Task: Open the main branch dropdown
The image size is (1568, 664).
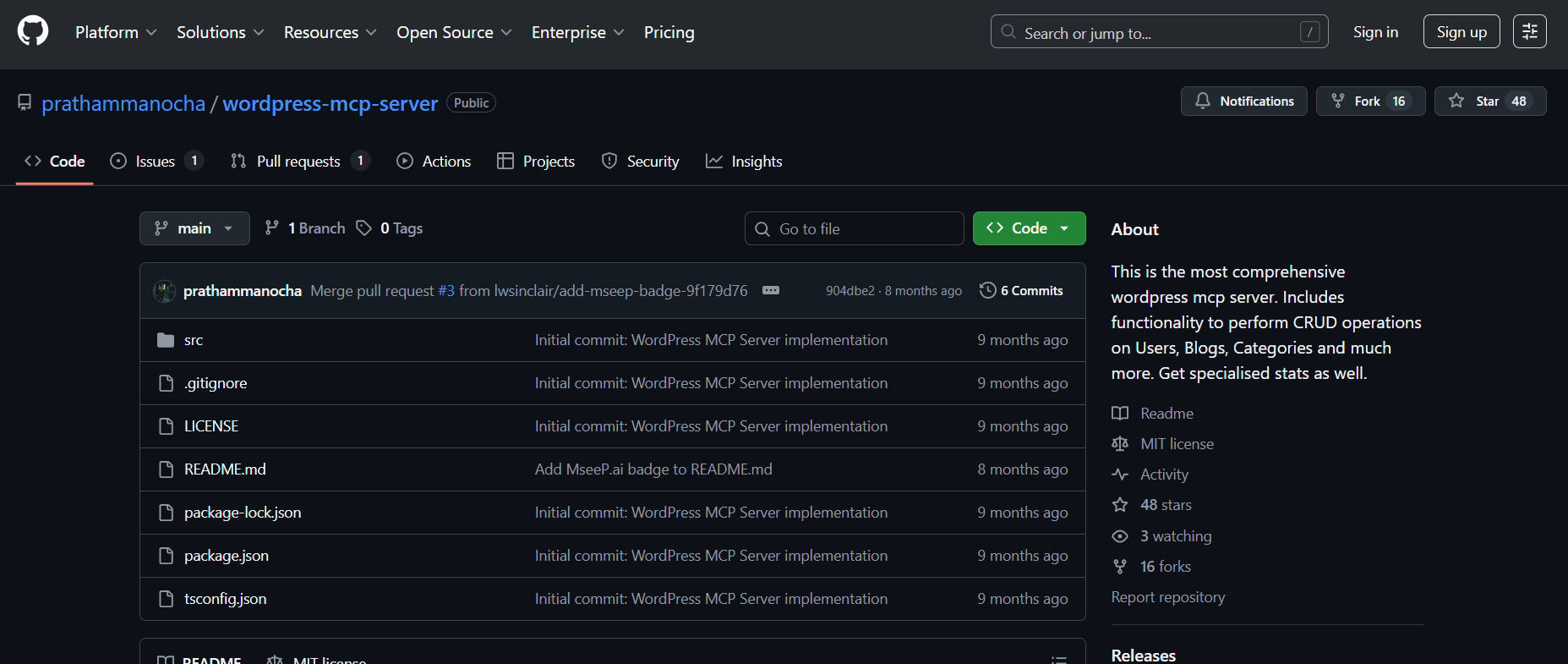Action: pos(194,228)
